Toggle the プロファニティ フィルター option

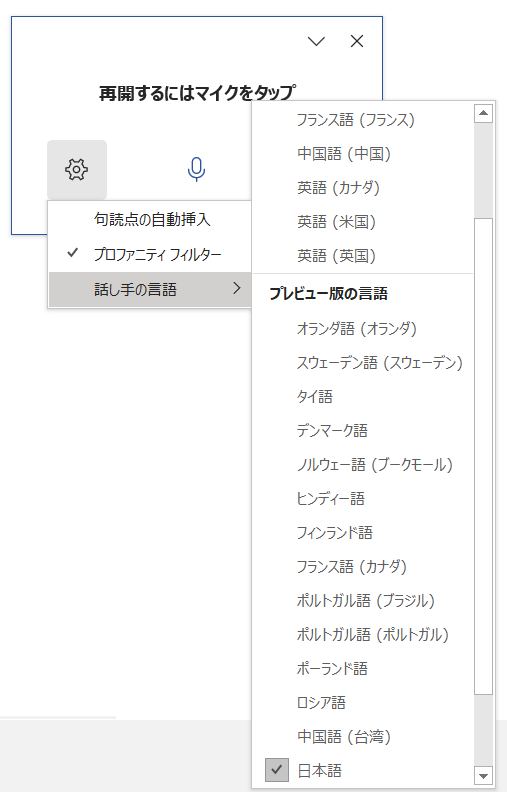(x=150, y=254)
